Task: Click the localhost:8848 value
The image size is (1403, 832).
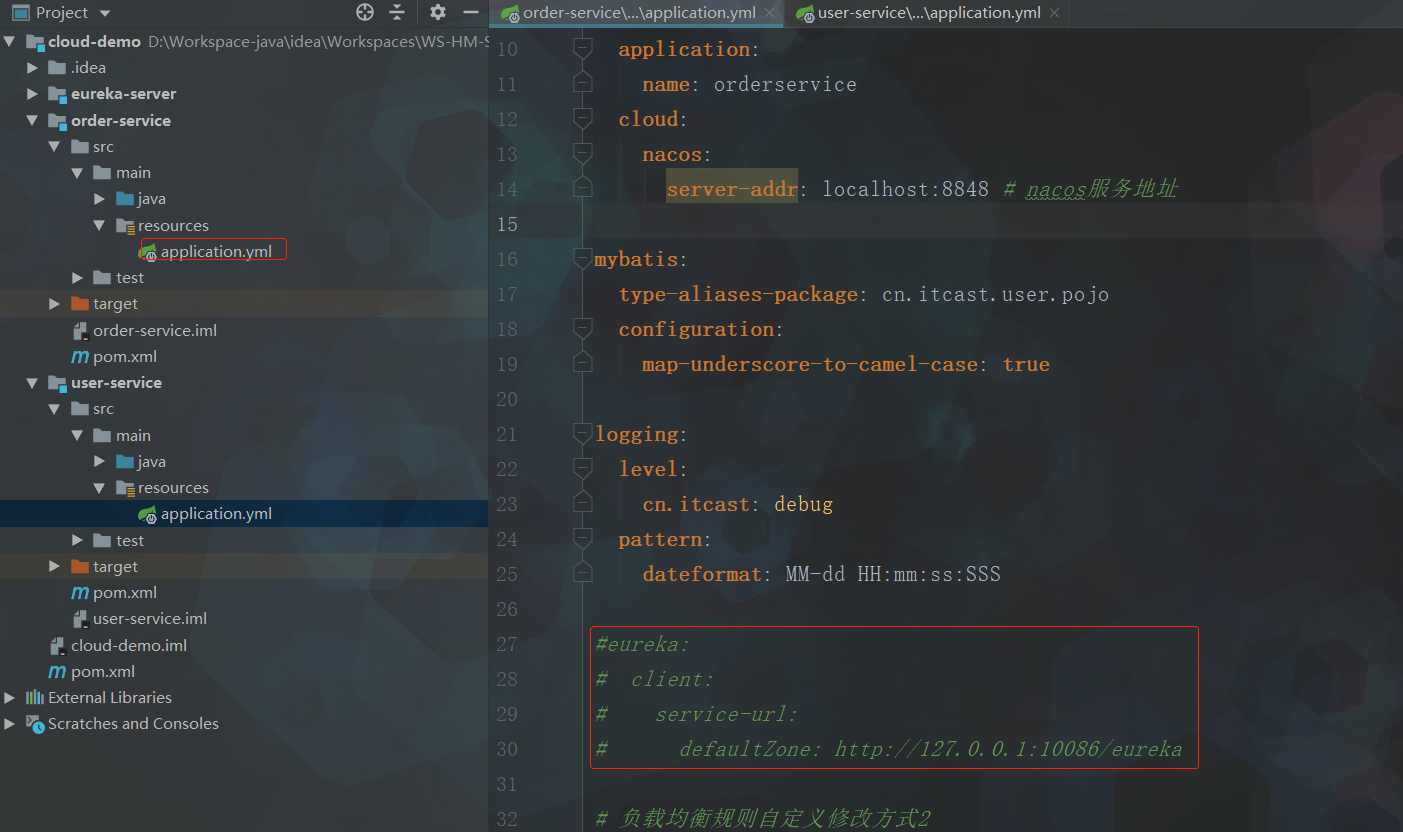Action: point(906,189)
